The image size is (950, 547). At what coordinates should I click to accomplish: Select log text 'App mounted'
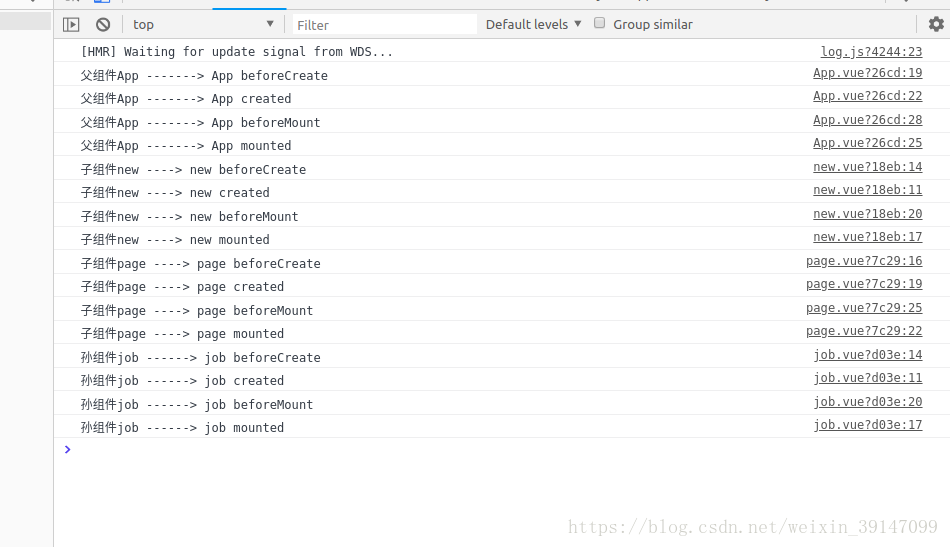click(251, 145)
